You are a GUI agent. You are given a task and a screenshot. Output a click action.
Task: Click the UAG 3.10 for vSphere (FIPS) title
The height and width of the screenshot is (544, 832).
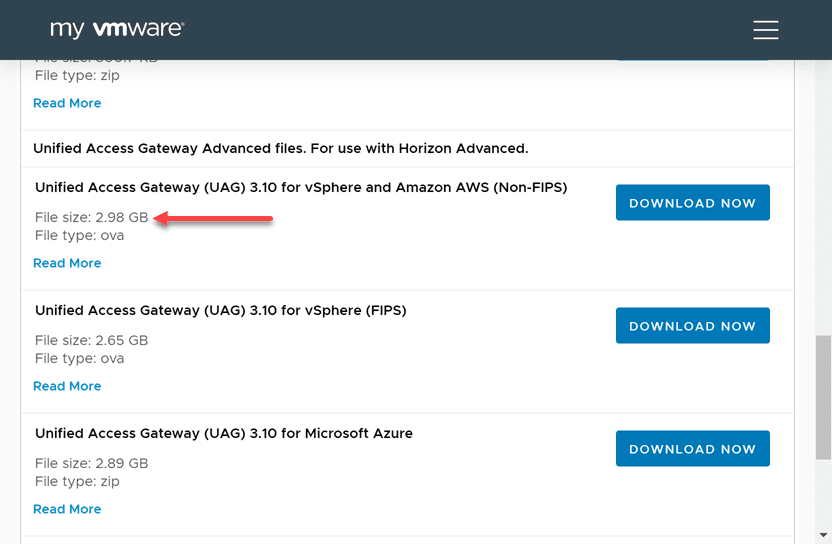click(220, 311)
